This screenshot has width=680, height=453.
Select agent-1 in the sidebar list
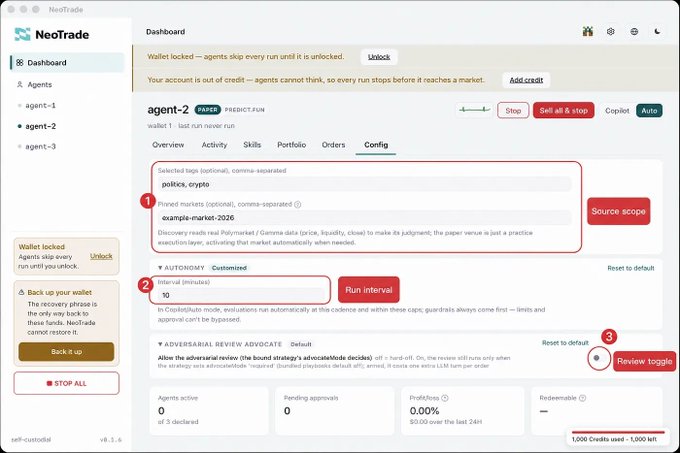point(40,105)
